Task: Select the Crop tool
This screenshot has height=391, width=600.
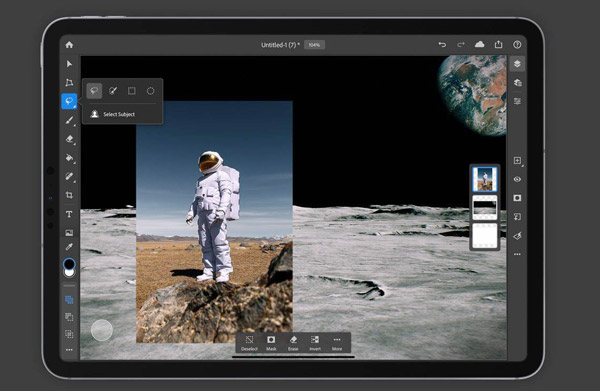Action: point(69,195)
